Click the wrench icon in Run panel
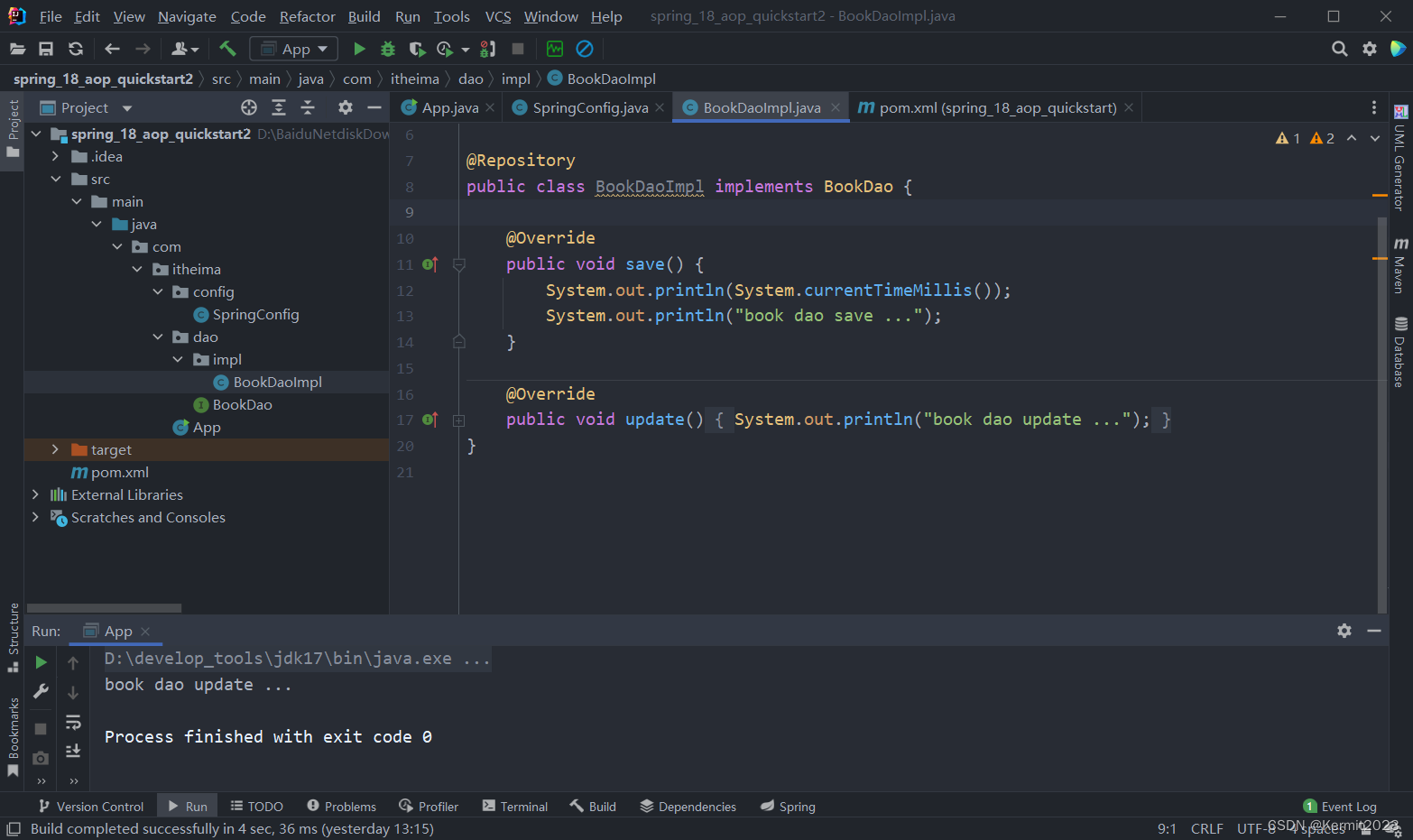This screenshot has width=1413, height=840. (x=41, y=691)
